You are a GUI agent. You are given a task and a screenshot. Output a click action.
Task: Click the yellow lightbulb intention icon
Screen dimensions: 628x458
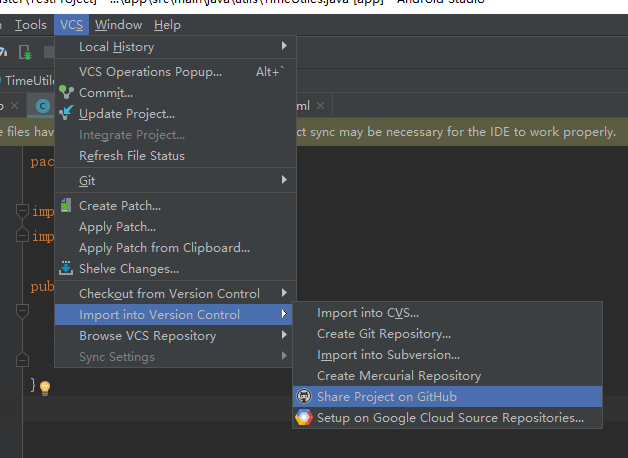45,388
